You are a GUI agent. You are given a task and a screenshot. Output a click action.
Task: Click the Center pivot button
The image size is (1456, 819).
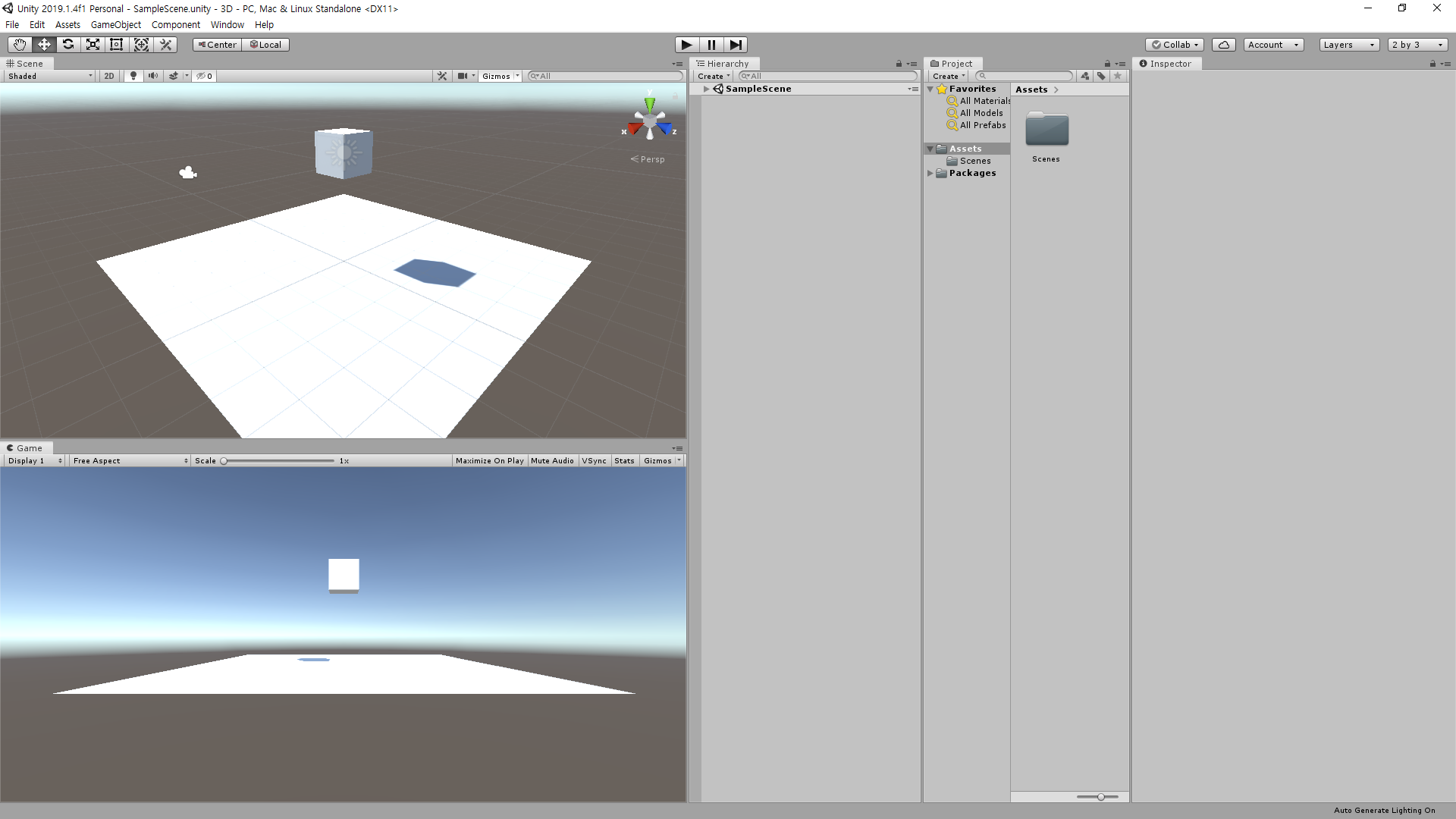218,45
